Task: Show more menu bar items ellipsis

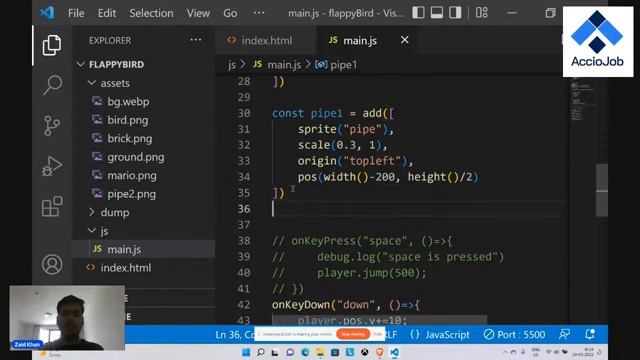Action: (259, 13)
